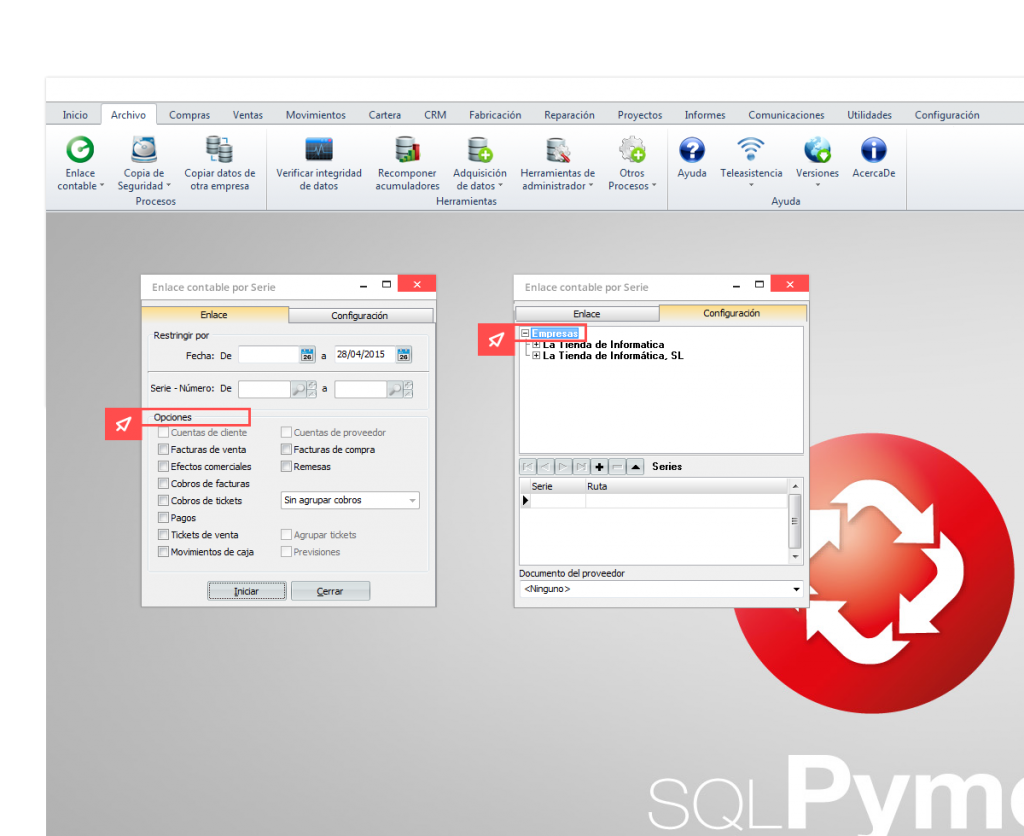The height and width of the screenshot is (836, 1024).
Task: Open Herramientas de administrador
Action: [x=557, y=151]
